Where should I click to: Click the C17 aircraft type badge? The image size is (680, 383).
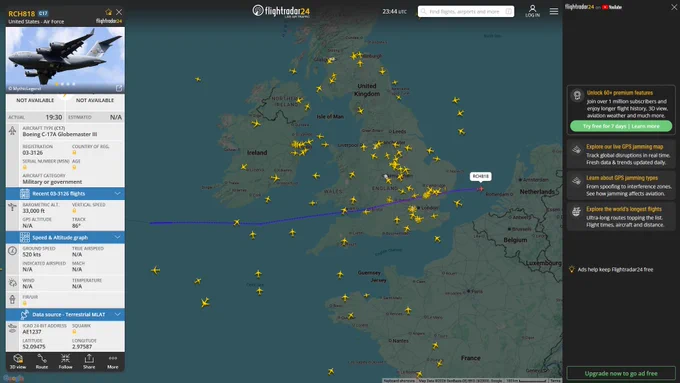point(43,13)
